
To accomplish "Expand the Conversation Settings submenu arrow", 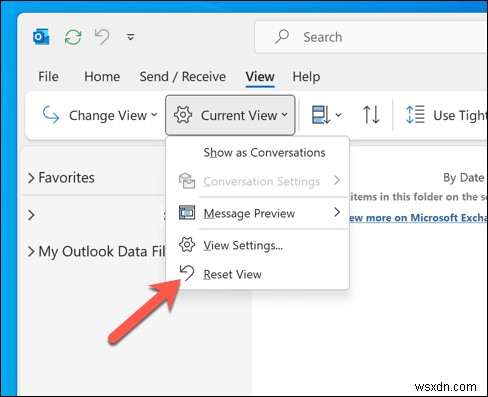I will point(337,180).
